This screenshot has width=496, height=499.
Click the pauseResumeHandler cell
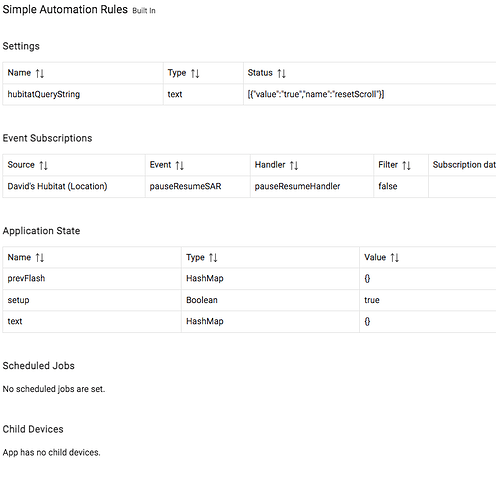point(312,186)
